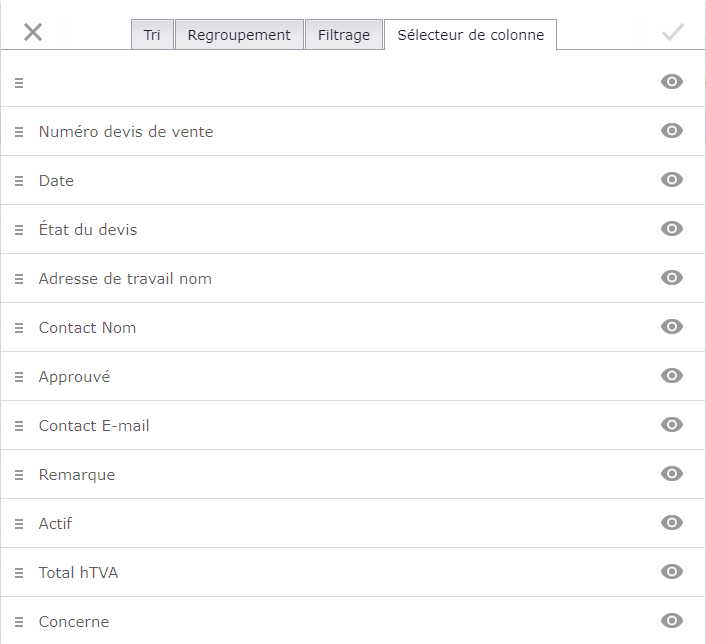Viewport: 706px width, 644px height.
Task: Open the Regroupement tab
Action: (x=239, y=35)
